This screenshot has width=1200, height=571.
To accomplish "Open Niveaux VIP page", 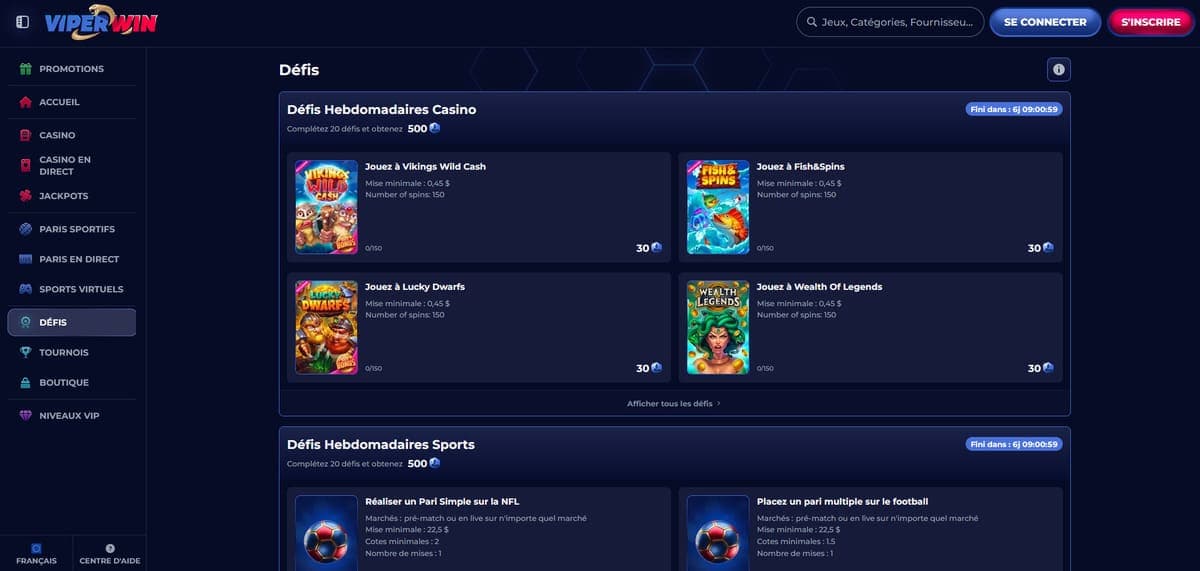I will point(72,415).
